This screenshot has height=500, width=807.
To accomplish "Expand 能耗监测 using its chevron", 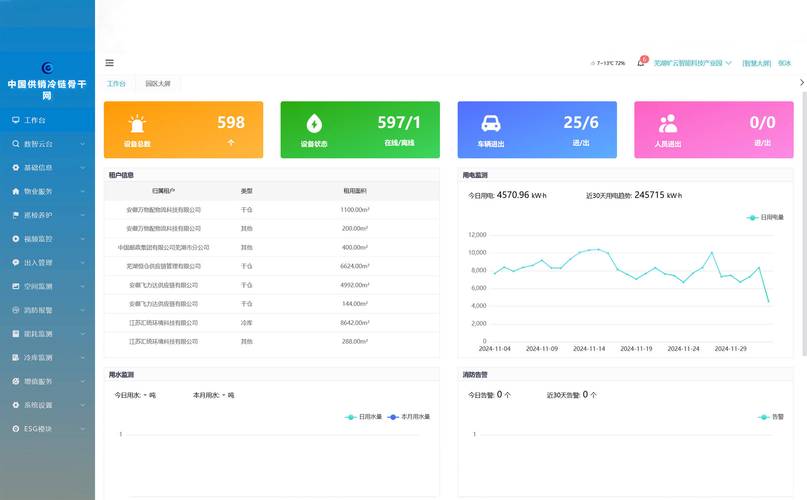I will pyautogui.click(x=82, y=334).
